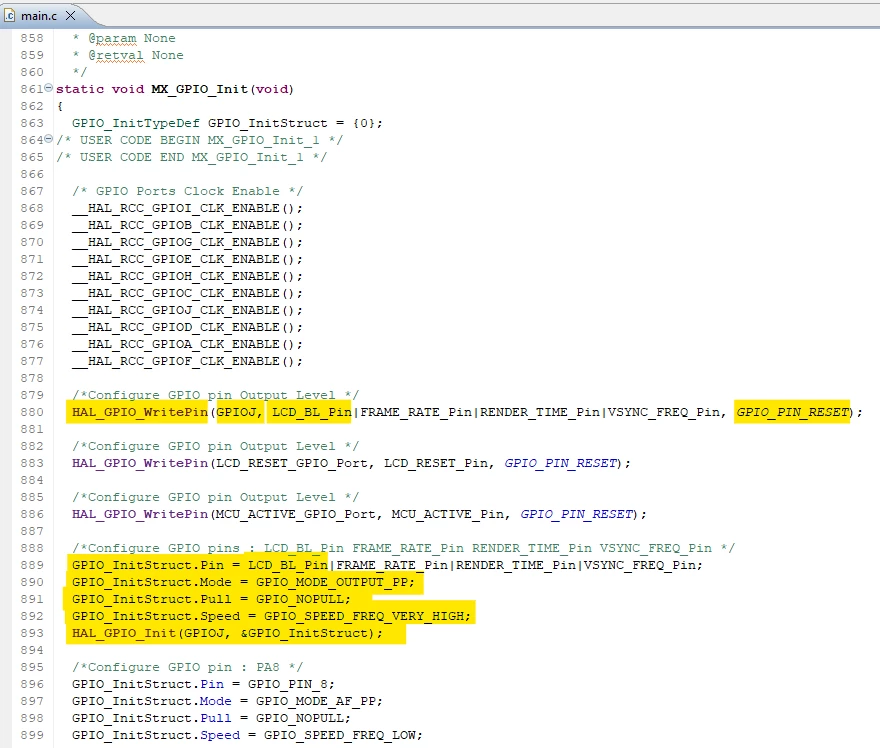Click __HAL_RCC_GPIOA_CLK_ENABLE call

coord(187,344)
